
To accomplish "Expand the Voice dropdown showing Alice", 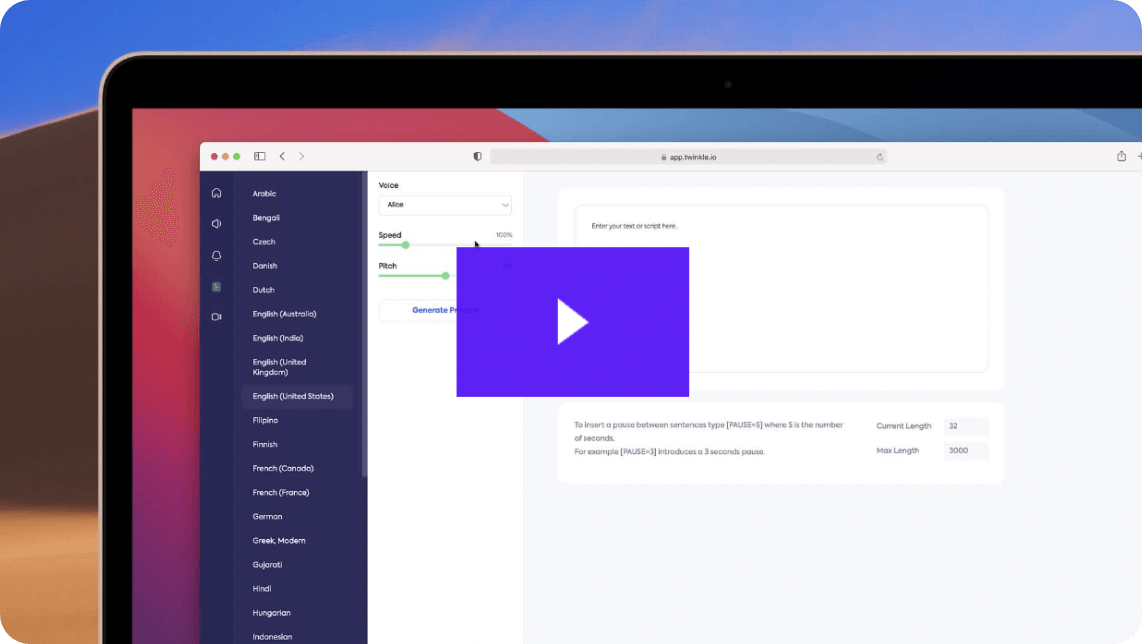I will click(445, 205).
